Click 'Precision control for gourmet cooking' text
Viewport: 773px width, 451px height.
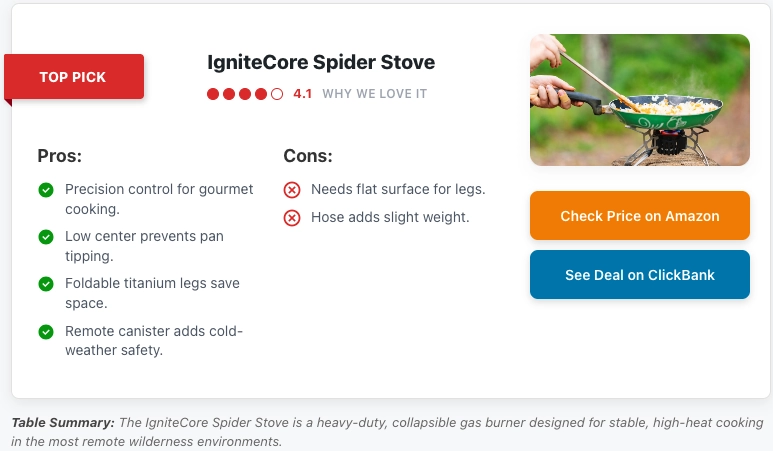point(159,198)
